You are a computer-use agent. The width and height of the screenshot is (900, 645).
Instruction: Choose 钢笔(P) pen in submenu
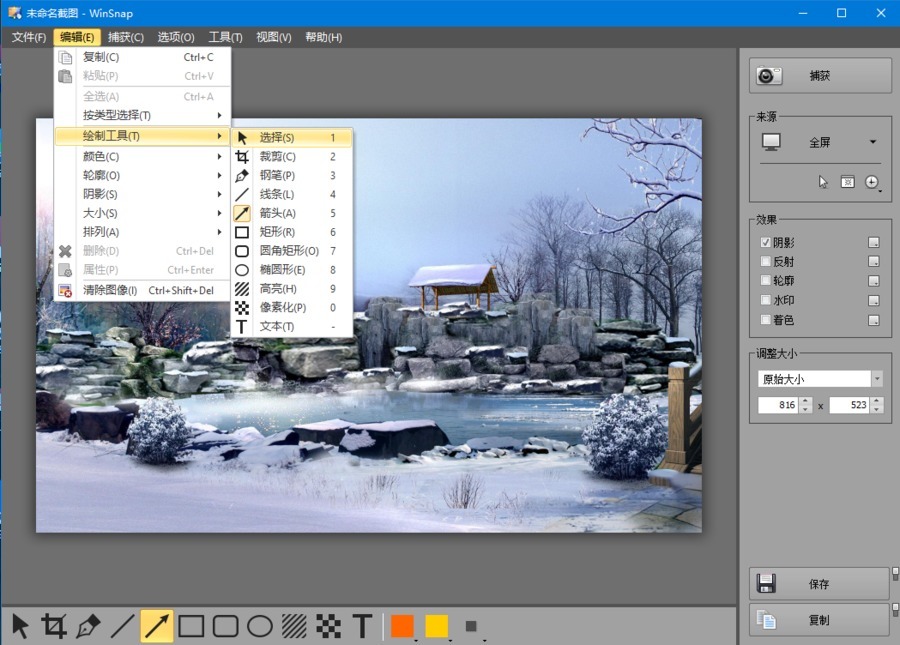292,175
